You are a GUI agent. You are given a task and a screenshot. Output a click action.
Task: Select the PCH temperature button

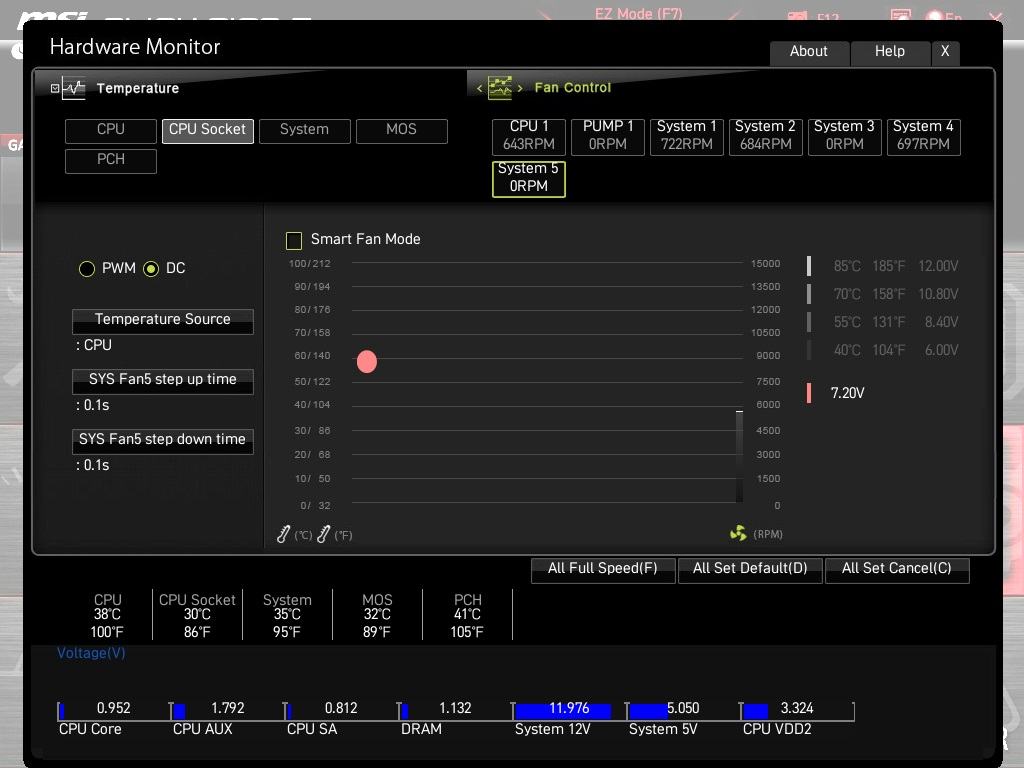[111, 161]
